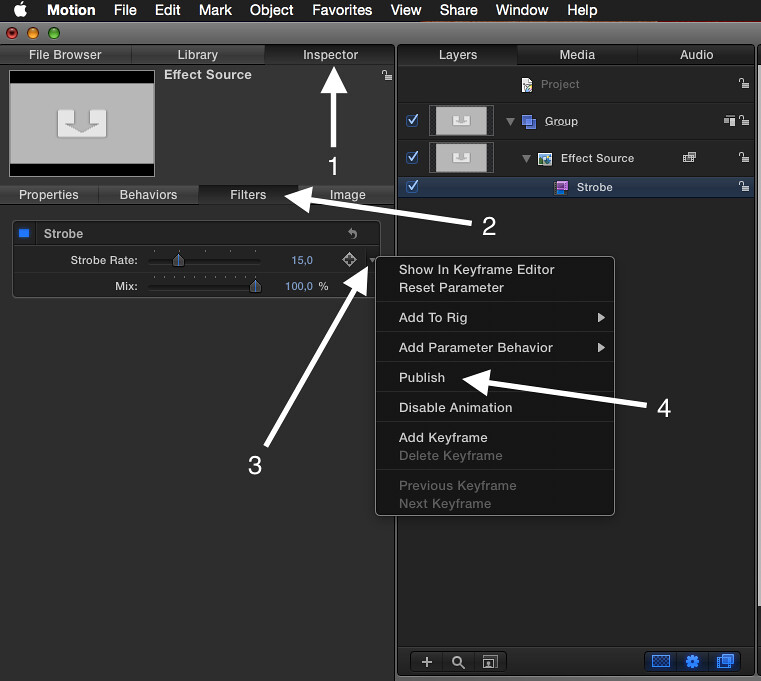Open the File menu
The height and width of the screenshot is (681, 761).
tap(125, 10)
